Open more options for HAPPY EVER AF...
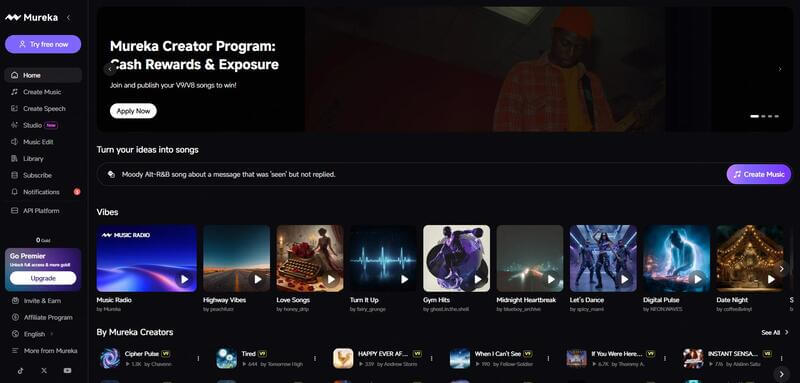 (432, 359)
